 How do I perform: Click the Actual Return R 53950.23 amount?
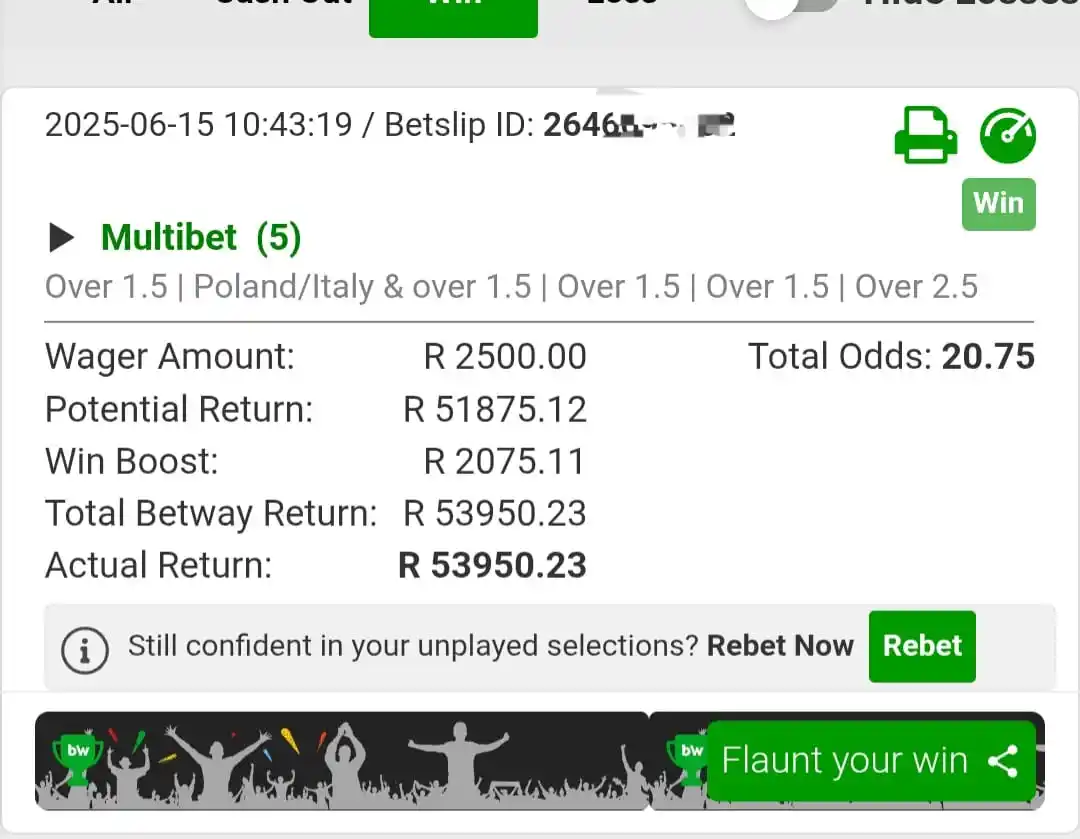(492, 565)
